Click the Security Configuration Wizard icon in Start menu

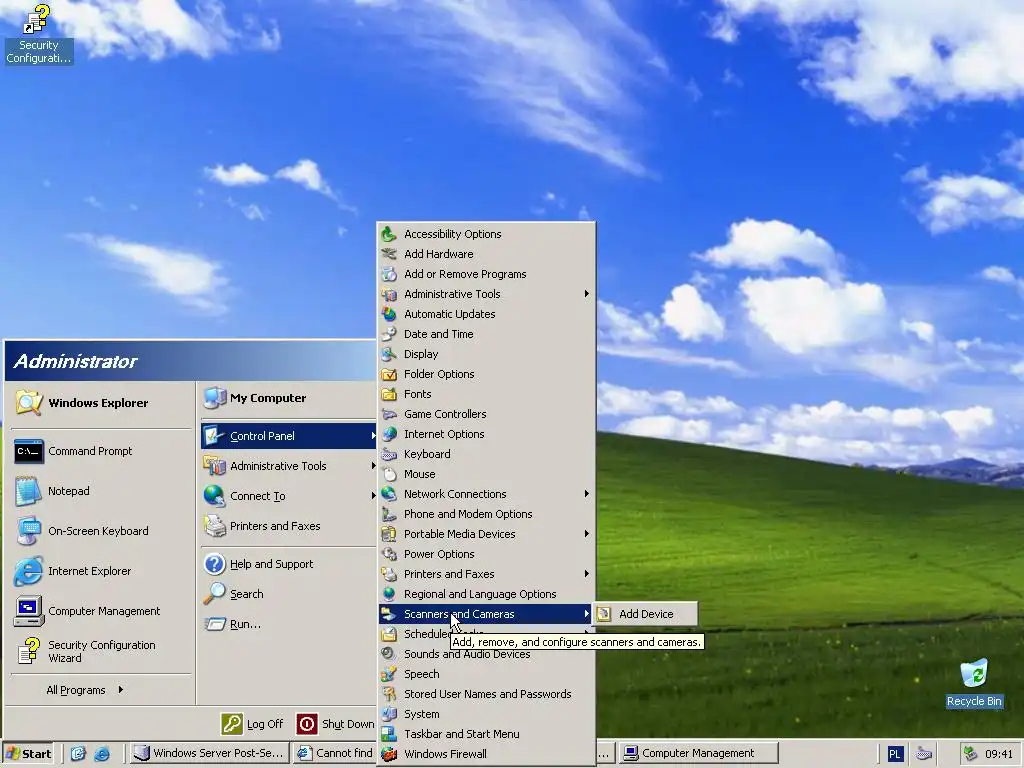(28, 651)
